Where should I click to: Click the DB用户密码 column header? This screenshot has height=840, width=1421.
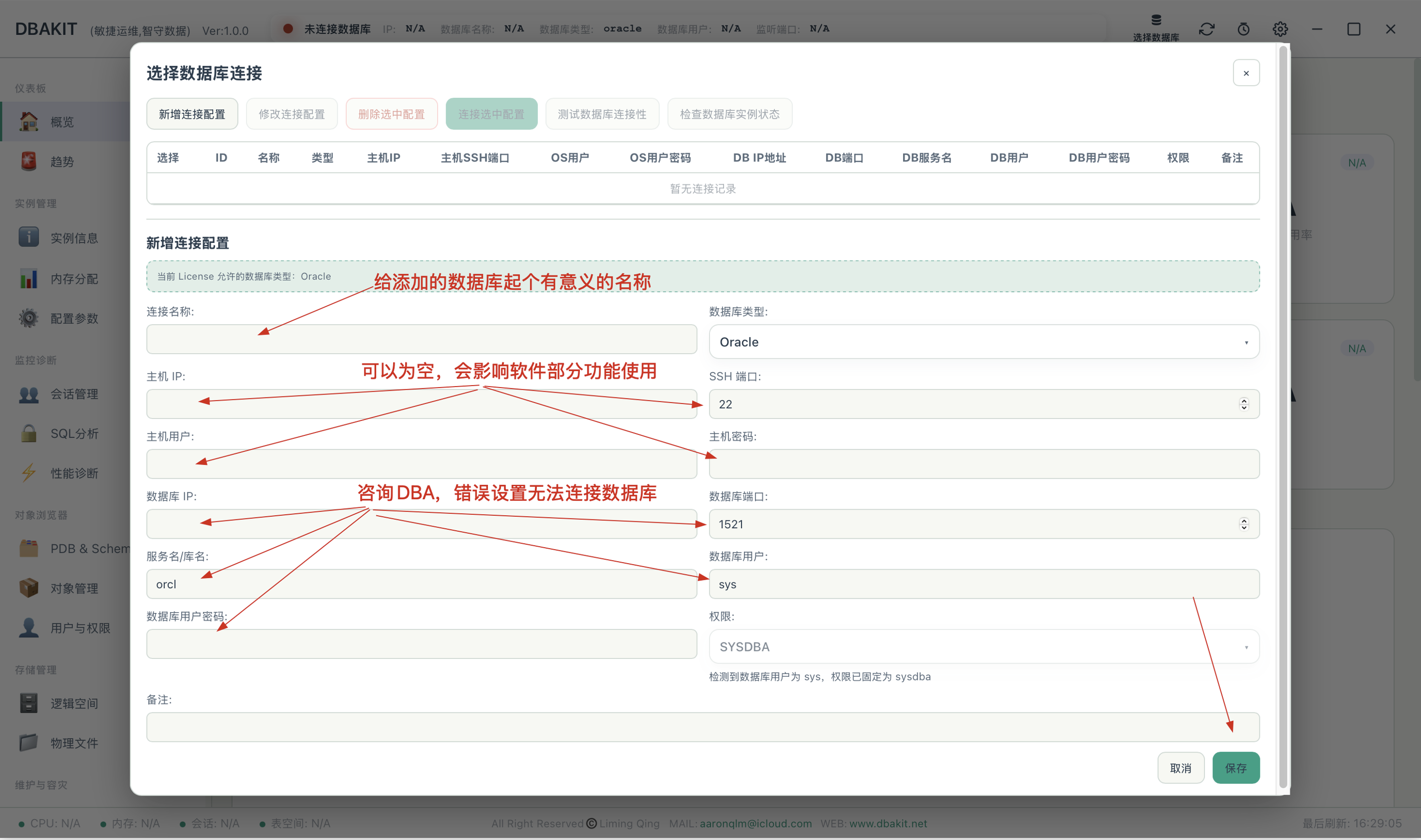click(x=1099, y=158)
